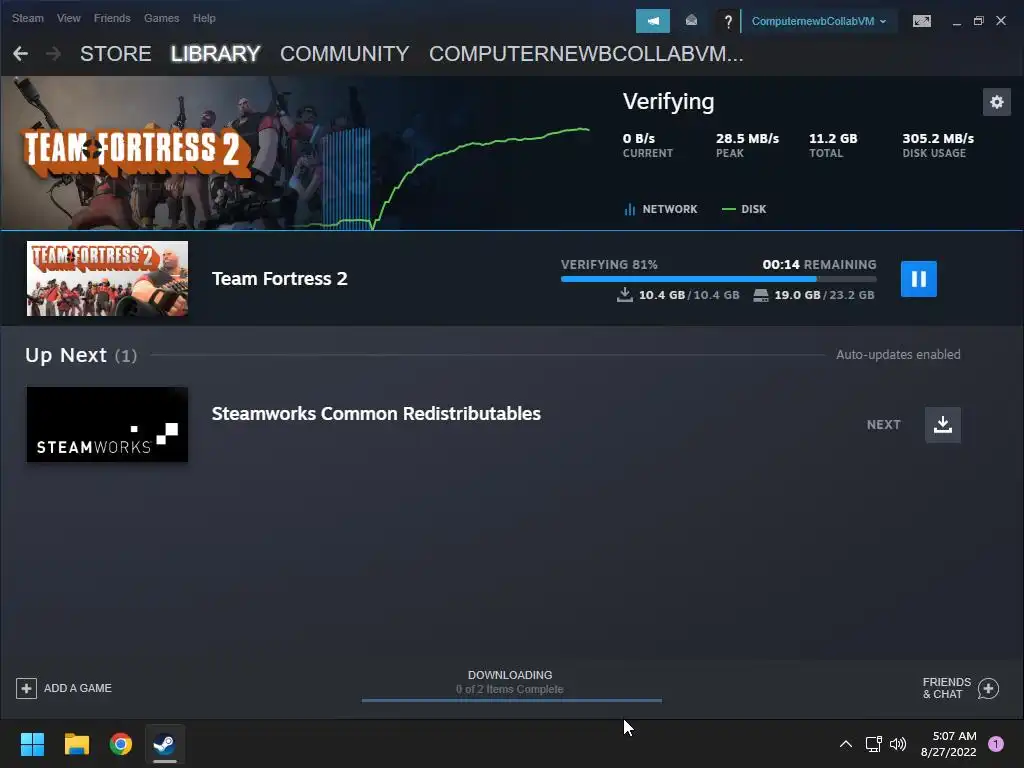This screenshot has width=1024, height=768.
Task: Click the 0 B/s CURRENT stat
Action: [x=647, y=145]
